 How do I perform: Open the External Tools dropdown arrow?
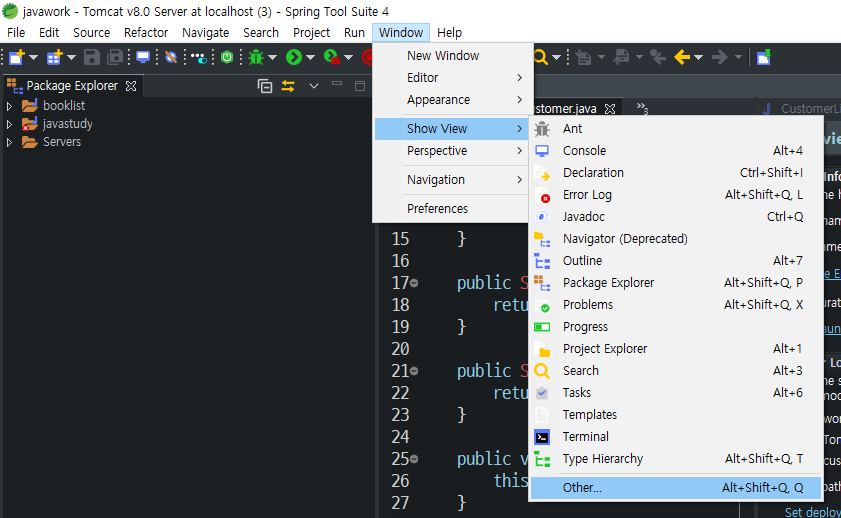pos(348,57)
